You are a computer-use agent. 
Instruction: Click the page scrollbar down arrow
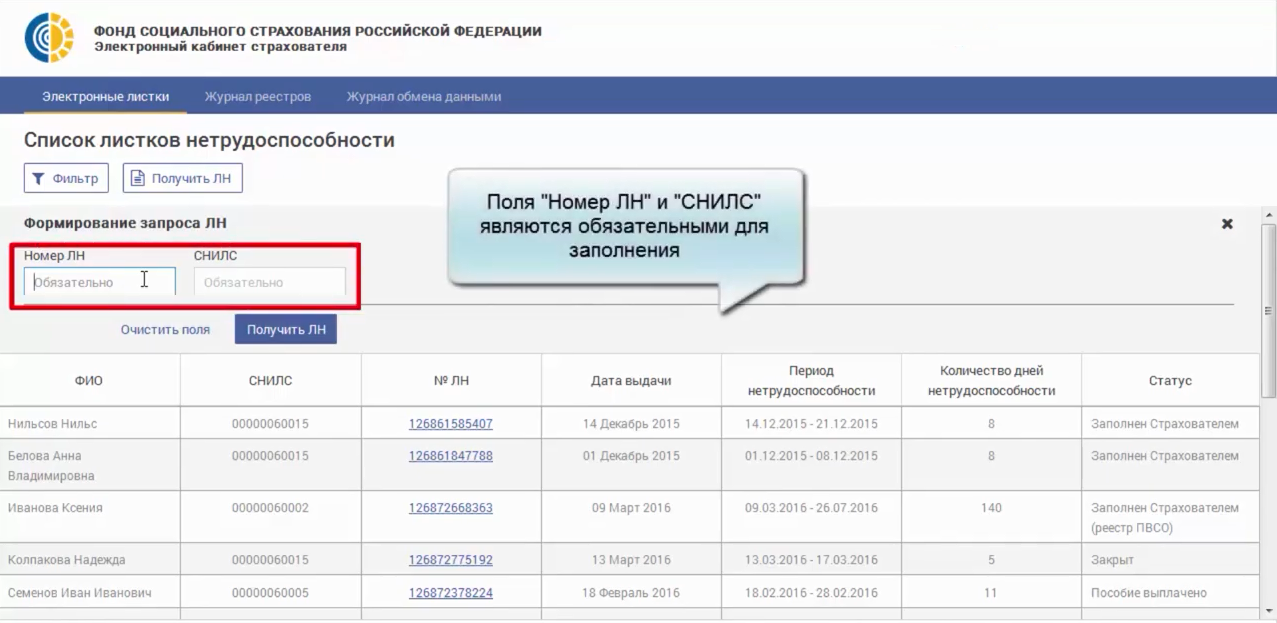(1270, 609)
